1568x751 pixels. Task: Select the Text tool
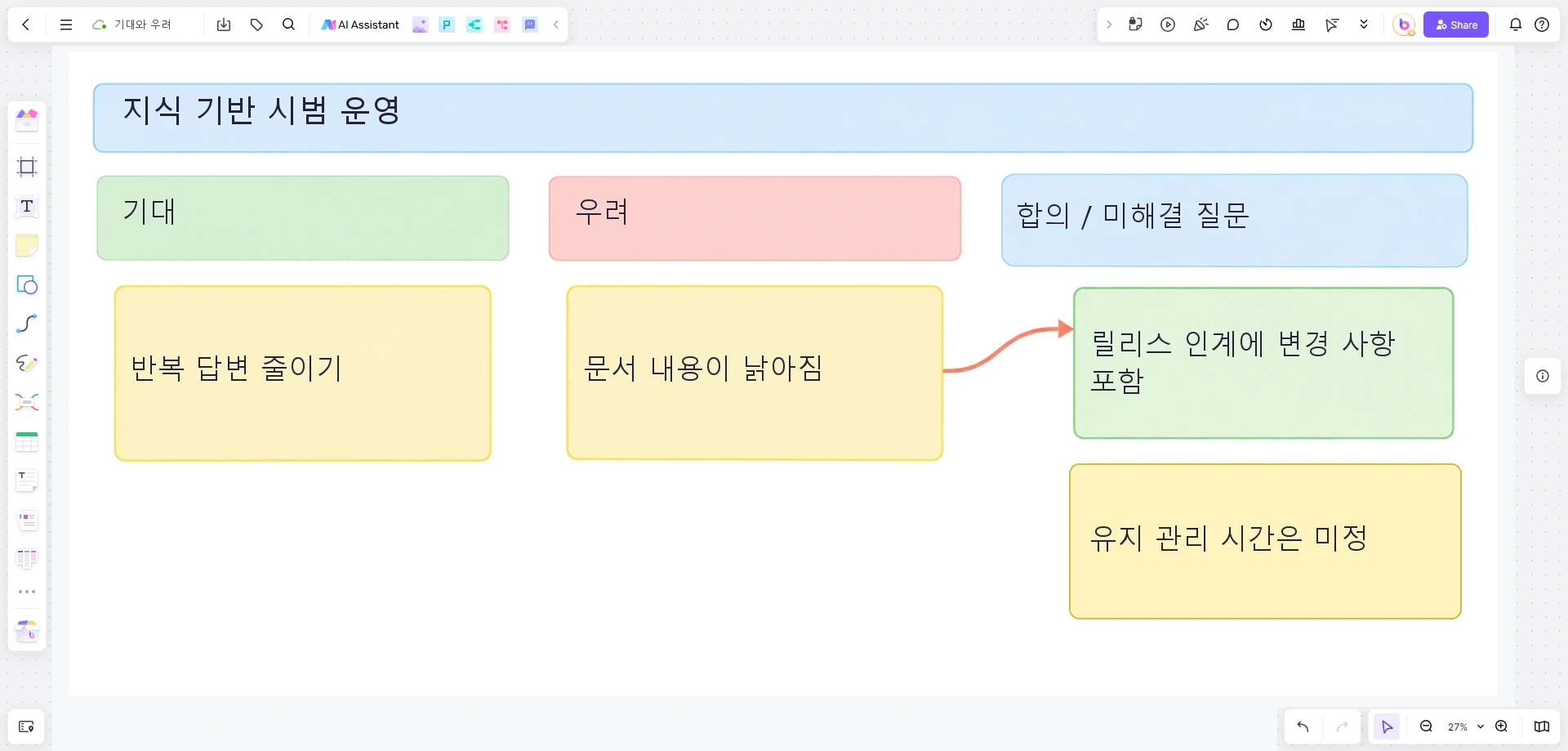(27, 206)
